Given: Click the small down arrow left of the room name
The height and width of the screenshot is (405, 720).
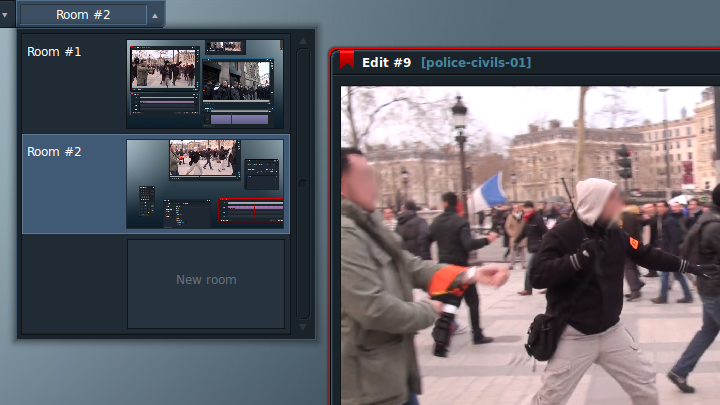Looking at the screenshot, I should 5,15.
